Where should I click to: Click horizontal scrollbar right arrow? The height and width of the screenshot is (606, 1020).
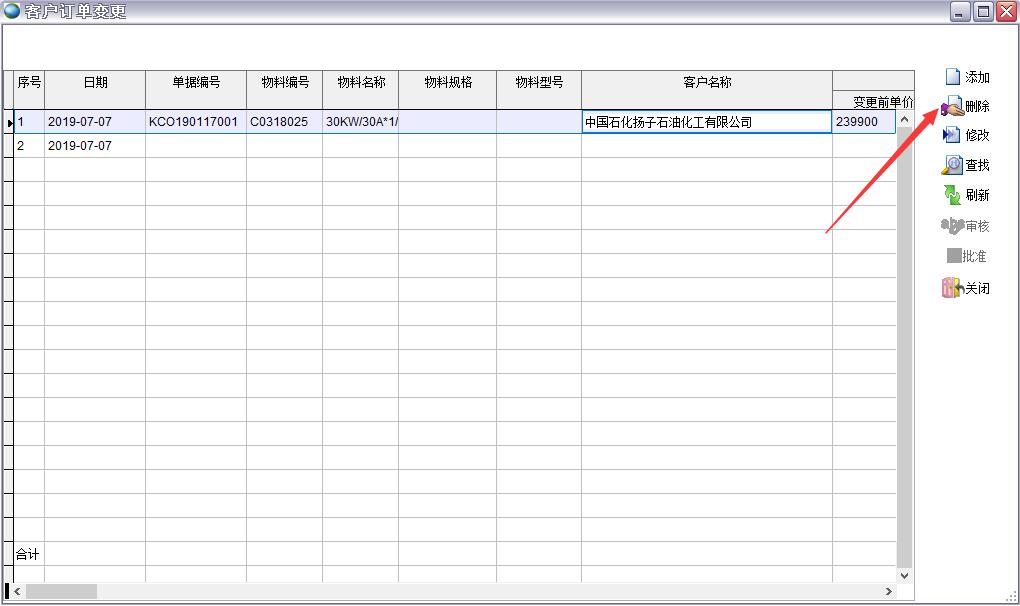889,592
